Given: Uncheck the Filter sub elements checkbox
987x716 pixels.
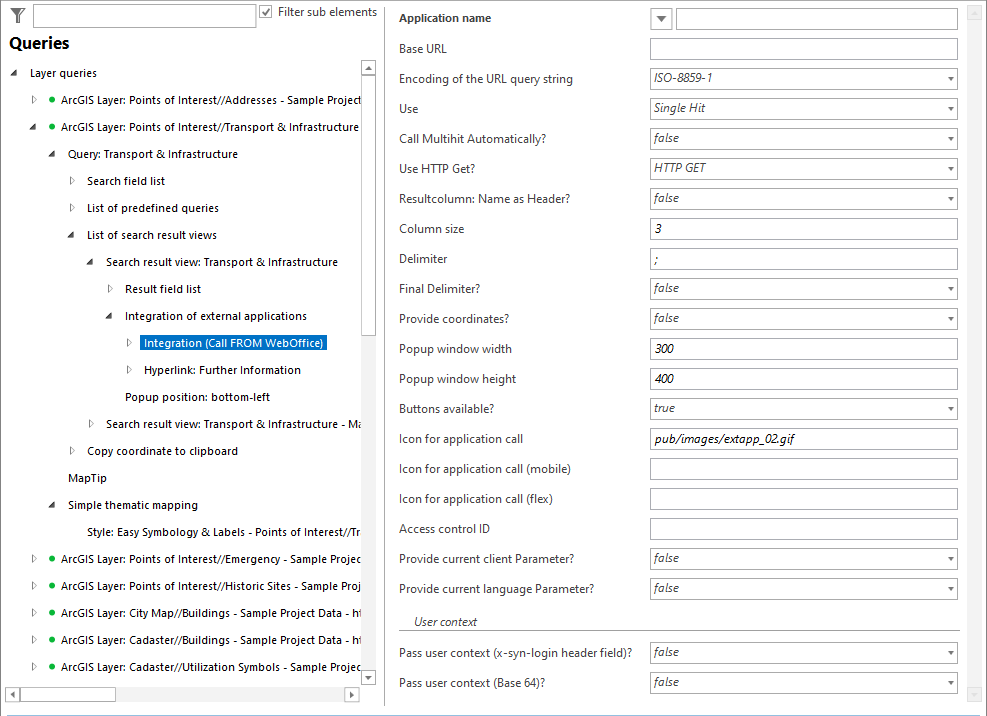Looking at the screenshot, I should [x=265, y=11].
